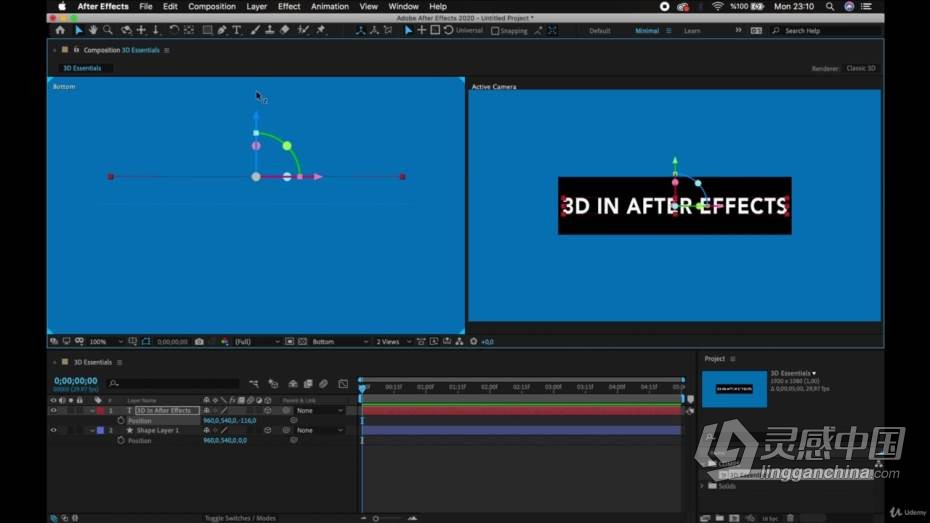This screenshot has height=523, width=930.
Task: Select the Zoom tool magnifier
Action: (107, 30)
